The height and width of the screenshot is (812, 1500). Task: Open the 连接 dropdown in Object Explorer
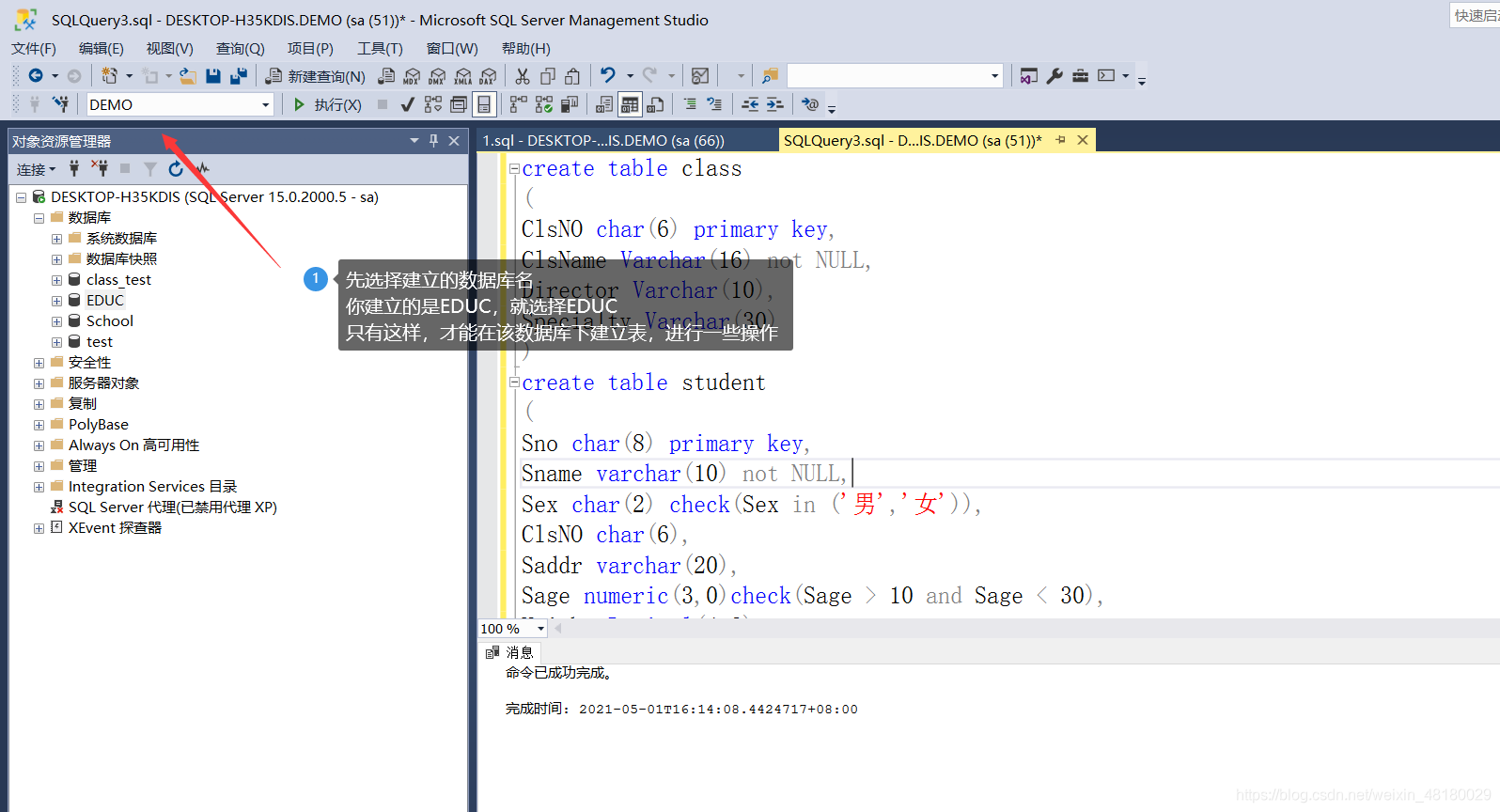(37, 169)
